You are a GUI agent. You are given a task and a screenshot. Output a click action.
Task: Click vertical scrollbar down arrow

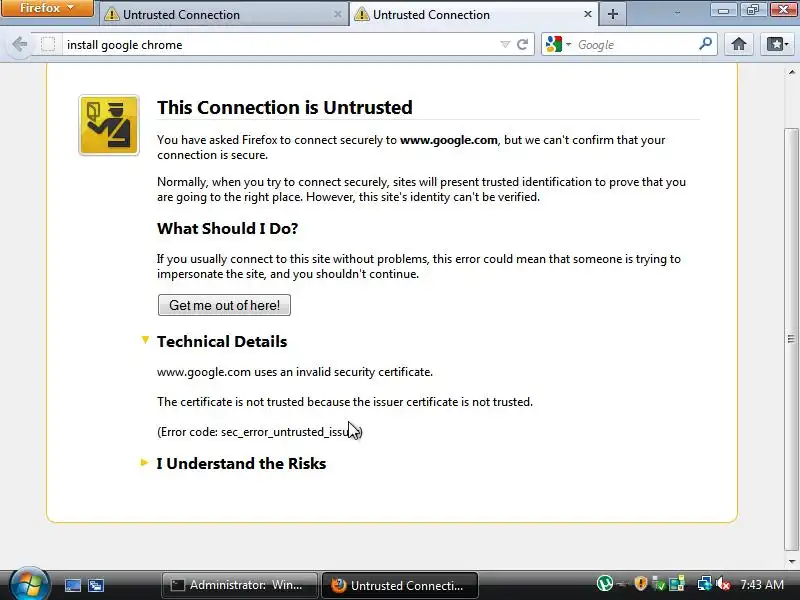click(792, 562)
